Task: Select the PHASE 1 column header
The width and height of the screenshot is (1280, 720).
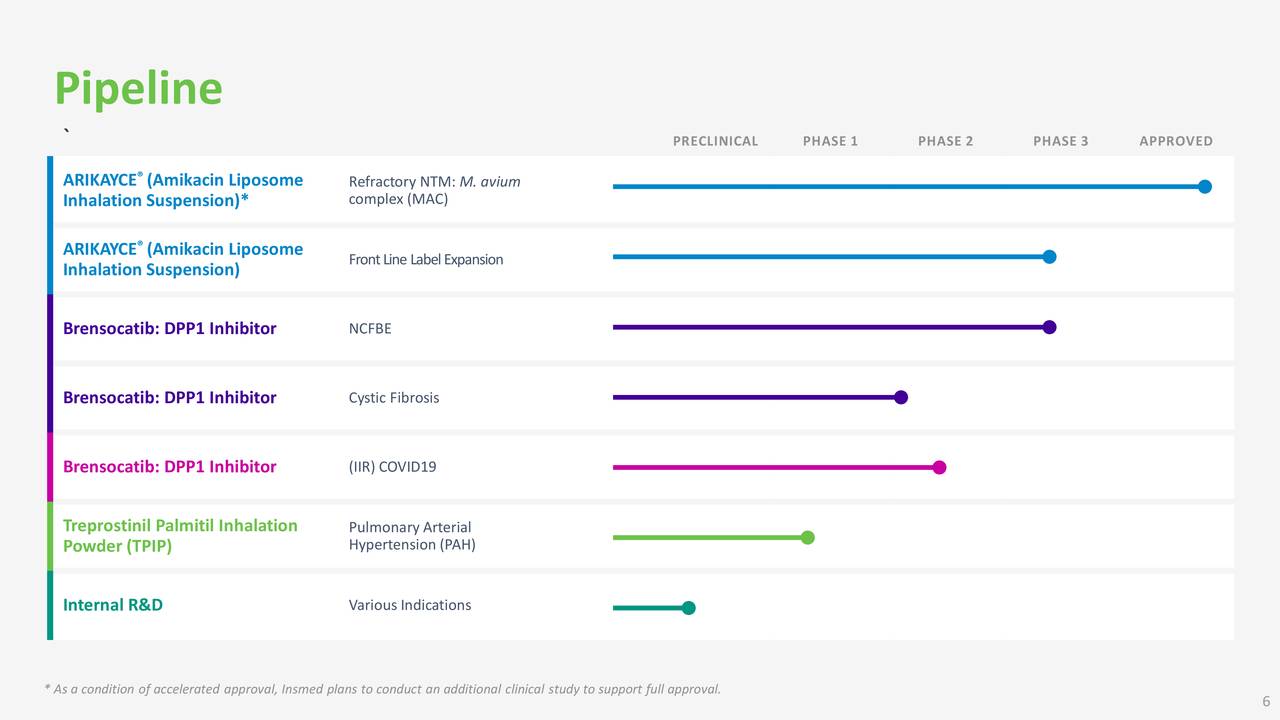Action: tap(830, 141)
